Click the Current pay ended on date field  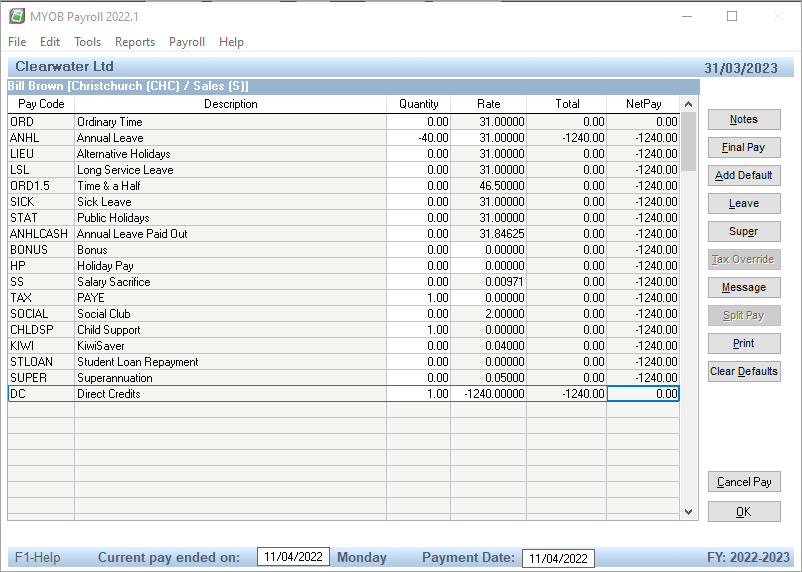(x=293, y=558)
